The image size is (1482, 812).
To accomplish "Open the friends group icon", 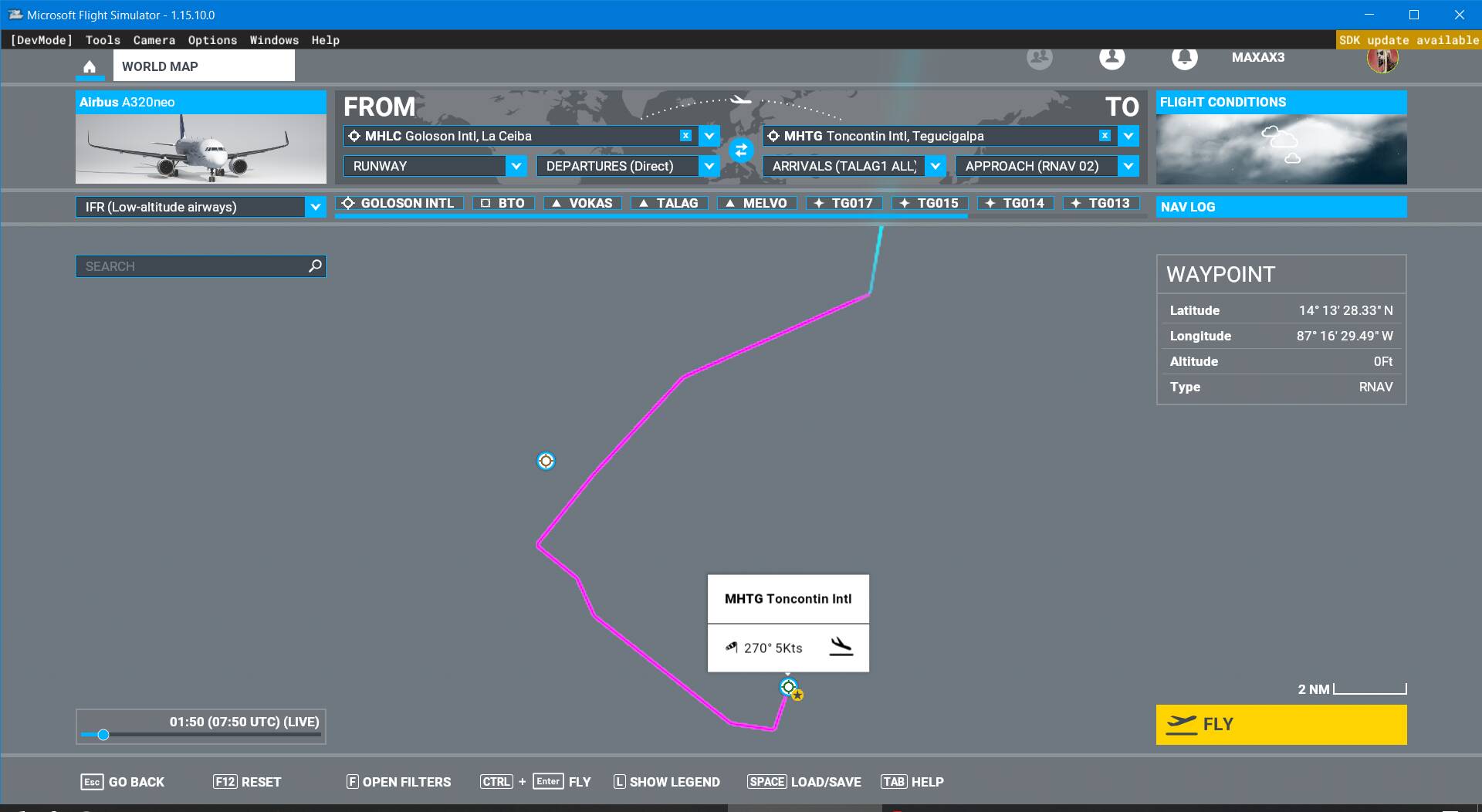I will tap(1040, 57).
